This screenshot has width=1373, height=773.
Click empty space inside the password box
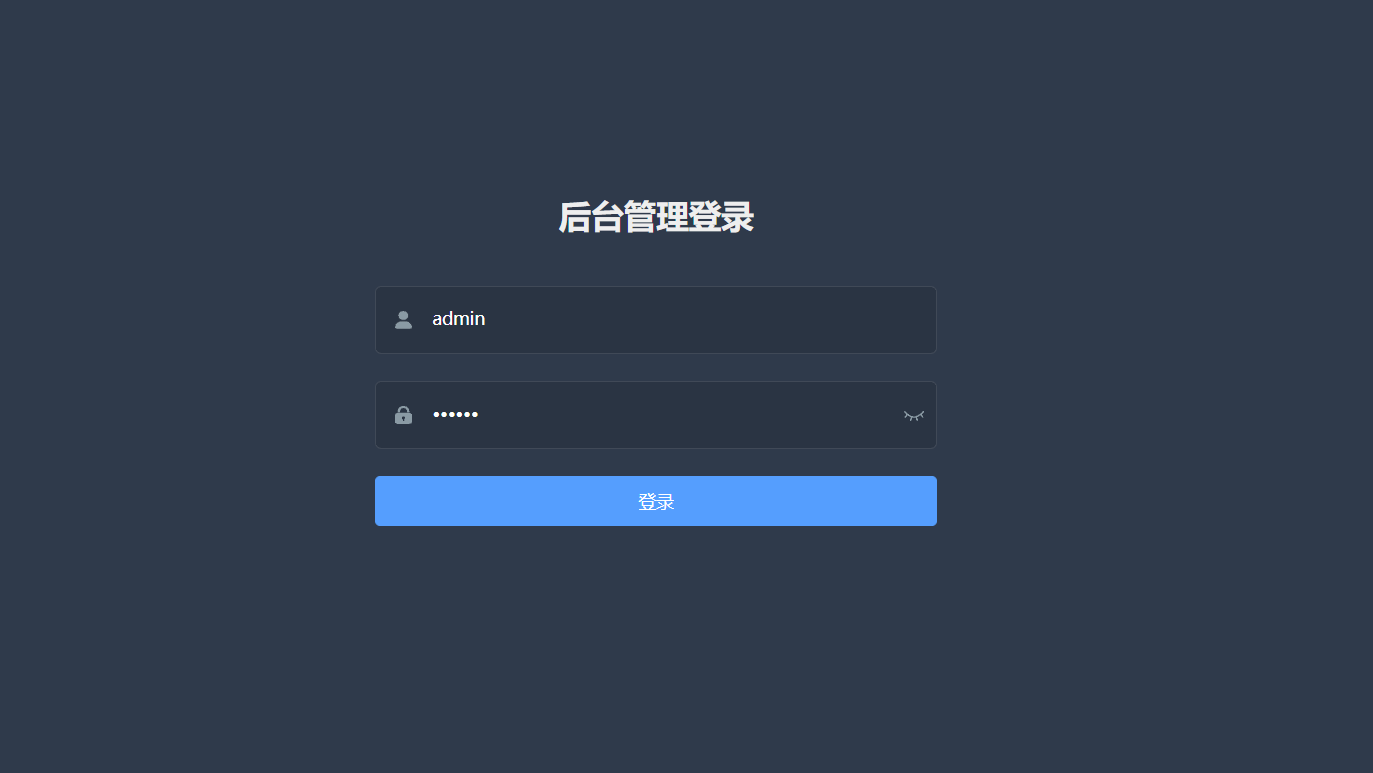tap(690, 415)
